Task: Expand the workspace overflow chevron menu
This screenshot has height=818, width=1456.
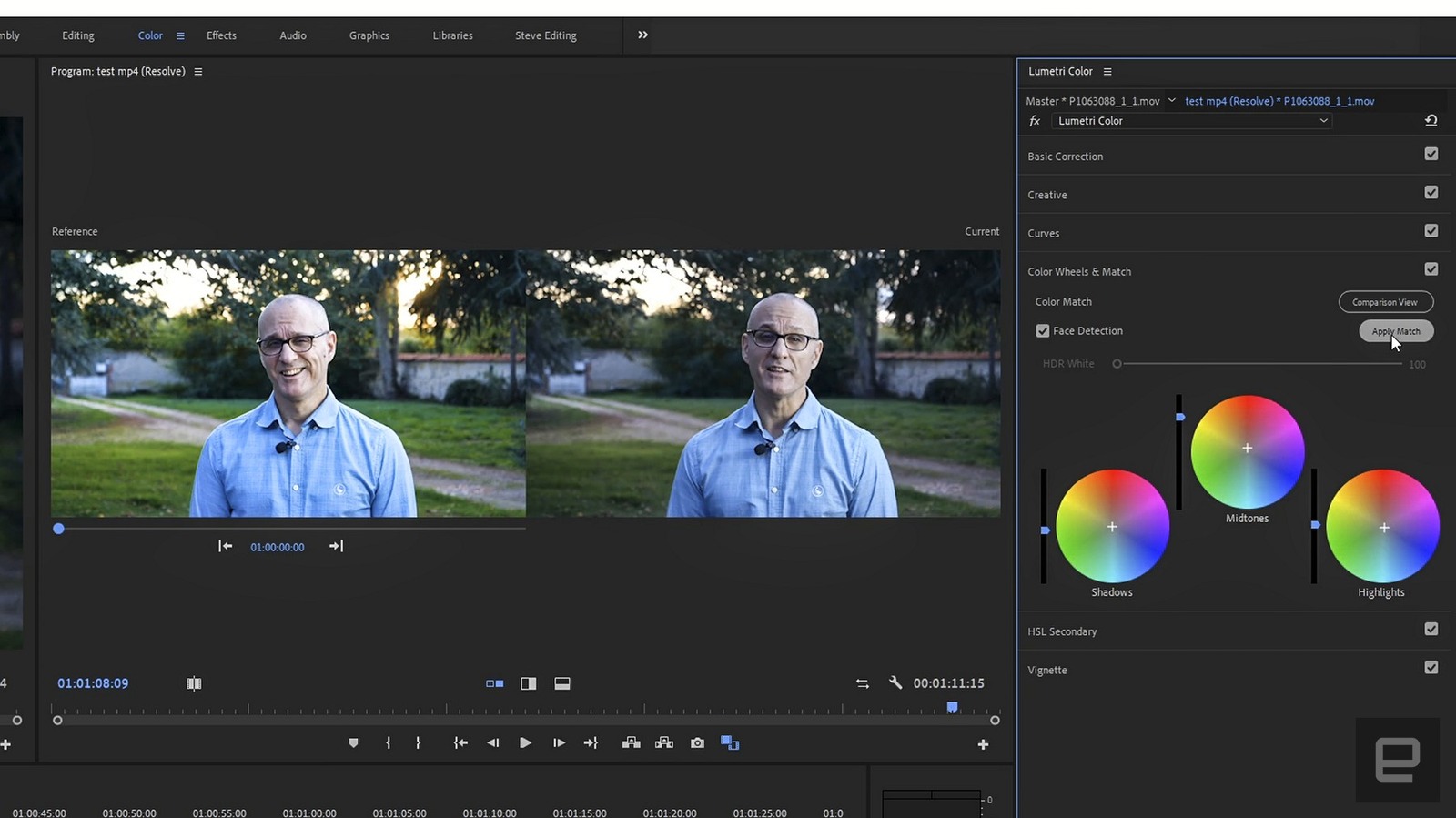Action: (x=642, y=35)
